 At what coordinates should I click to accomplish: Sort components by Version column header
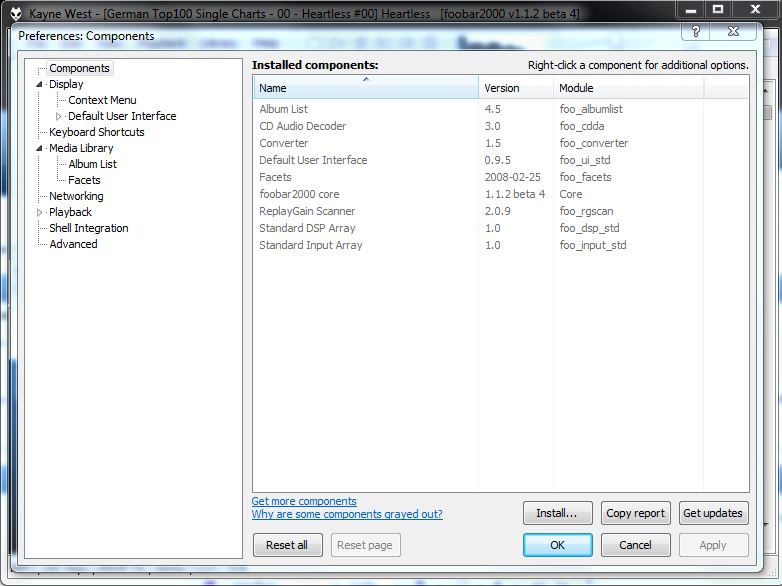coord(516,88)
